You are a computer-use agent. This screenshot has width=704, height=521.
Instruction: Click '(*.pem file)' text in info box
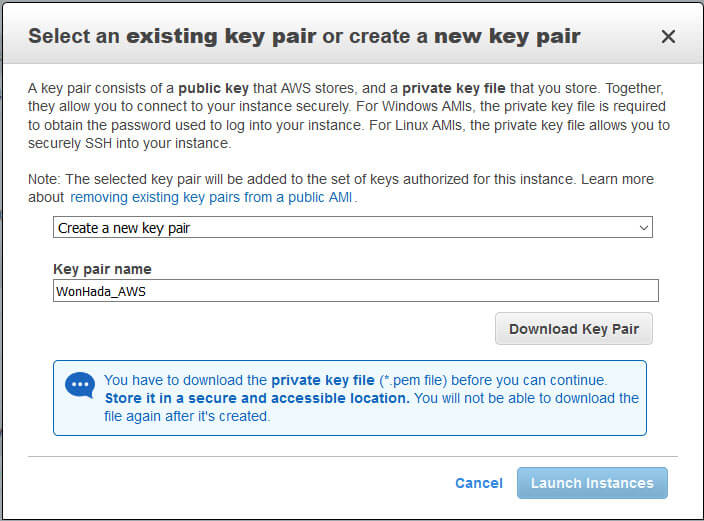(413, 380)
